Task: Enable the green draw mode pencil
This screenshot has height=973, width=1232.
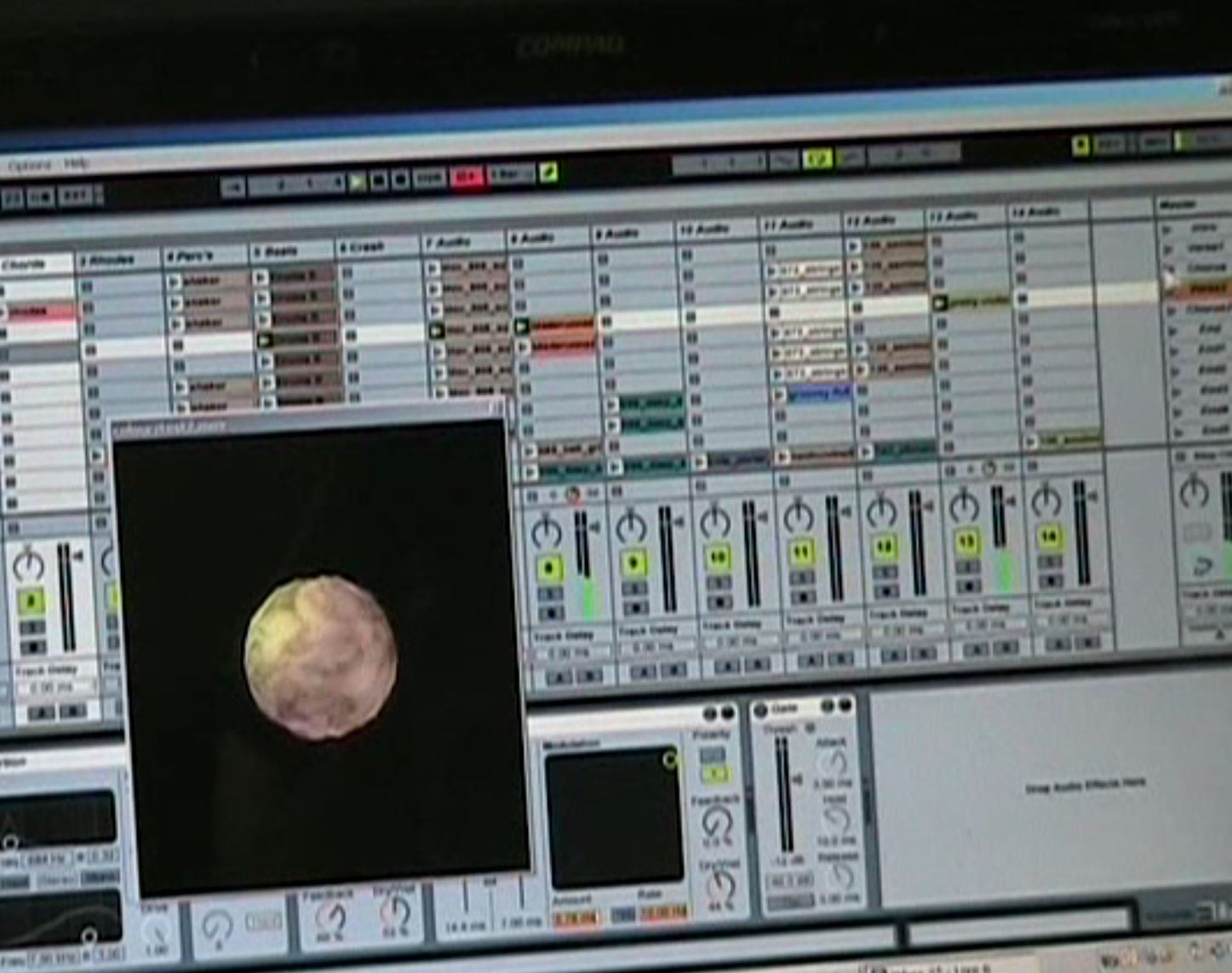Action: [549, 173]
